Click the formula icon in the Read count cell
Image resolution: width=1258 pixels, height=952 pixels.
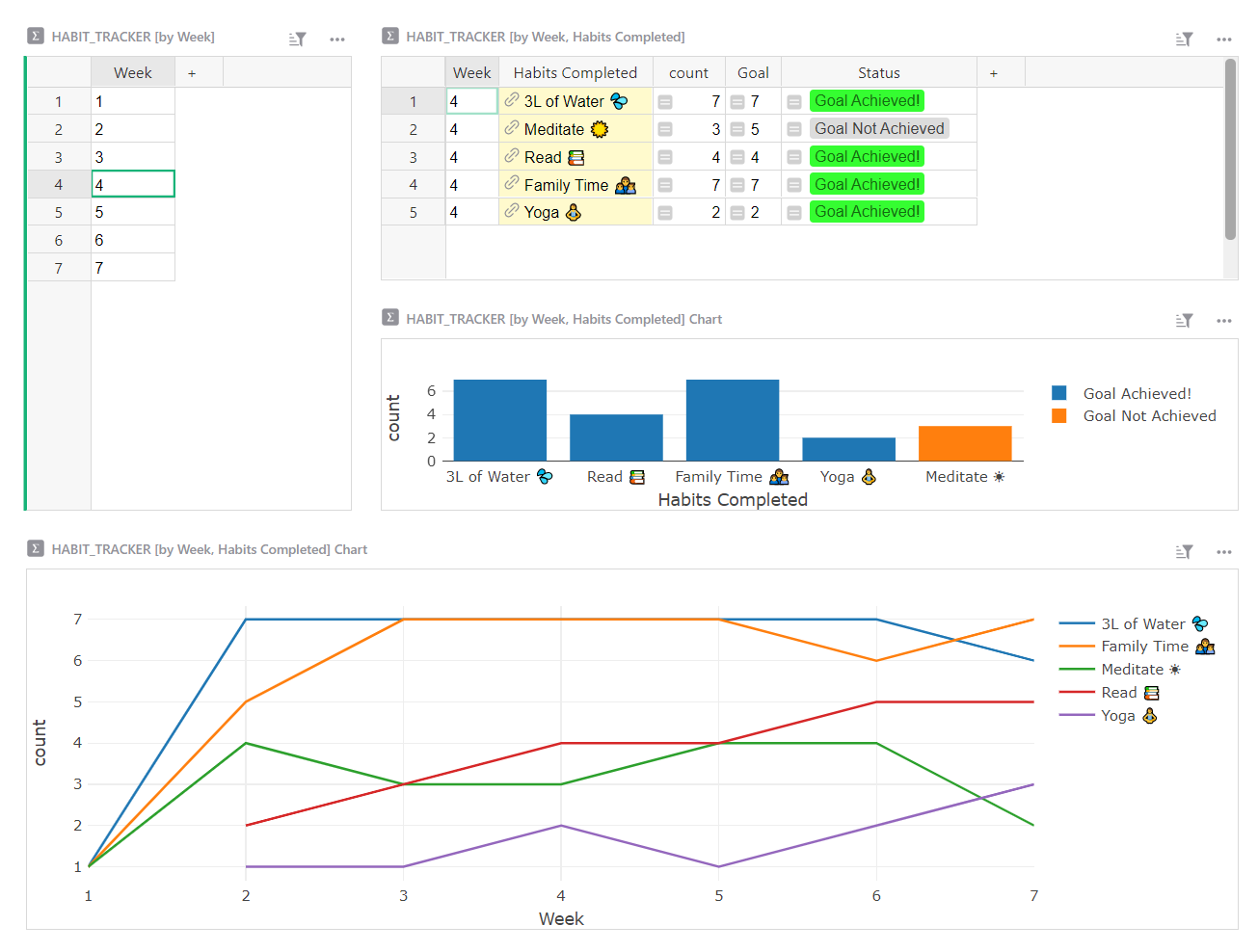[x=665, y=157]
